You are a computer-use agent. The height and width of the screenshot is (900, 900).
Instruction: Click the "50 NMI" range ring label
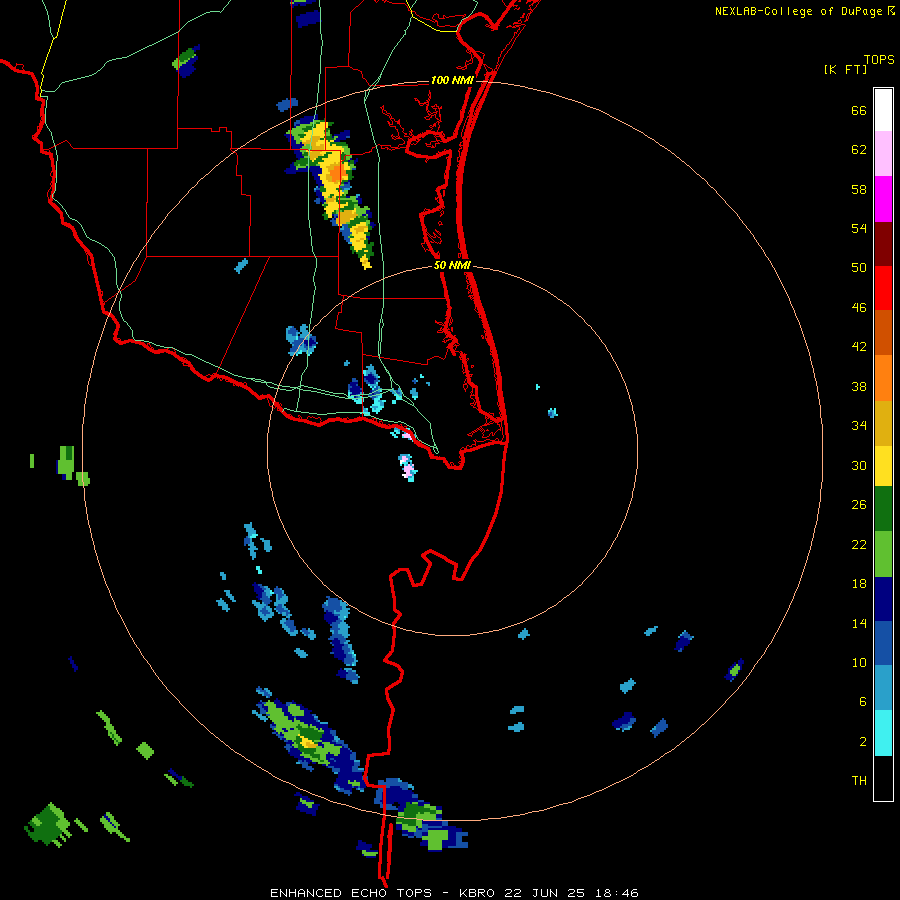tap(452, 265)
